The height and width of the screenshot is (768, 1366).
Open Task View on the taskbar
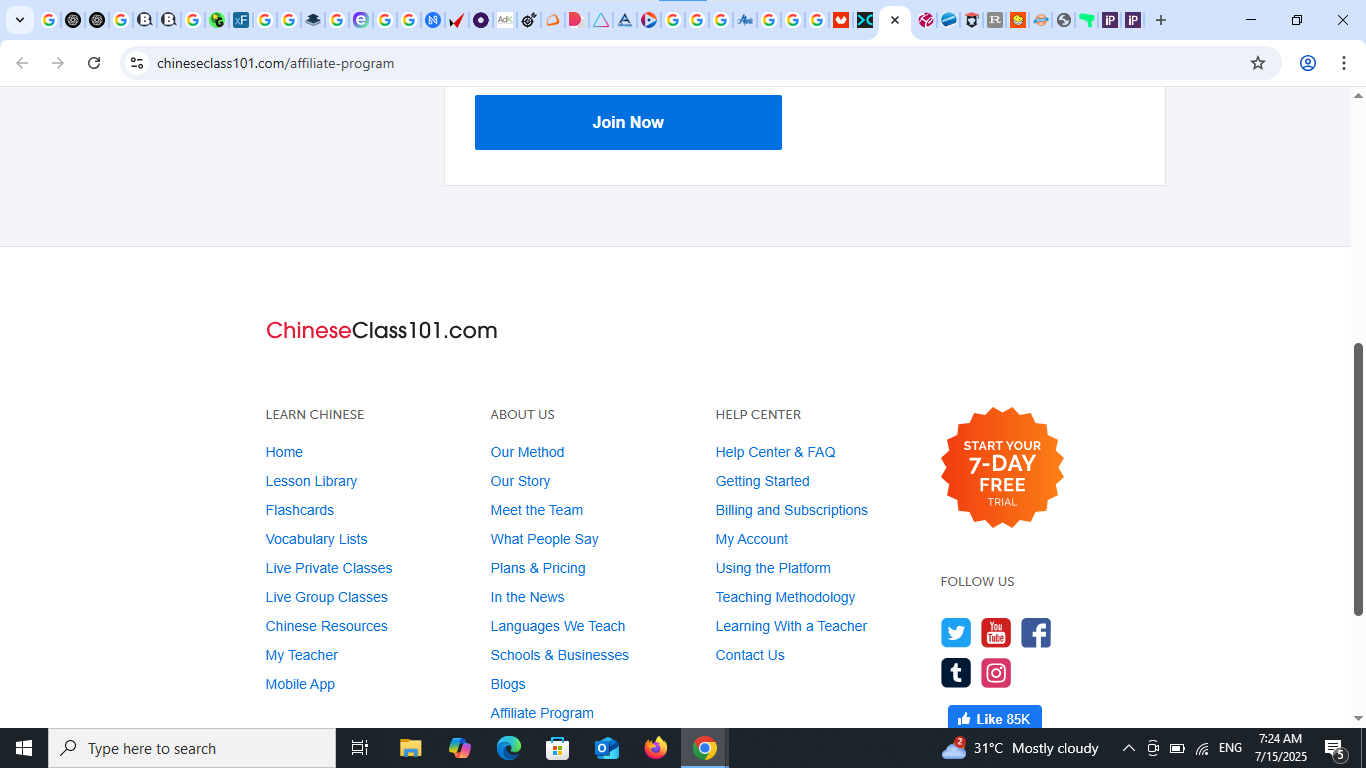360,748
